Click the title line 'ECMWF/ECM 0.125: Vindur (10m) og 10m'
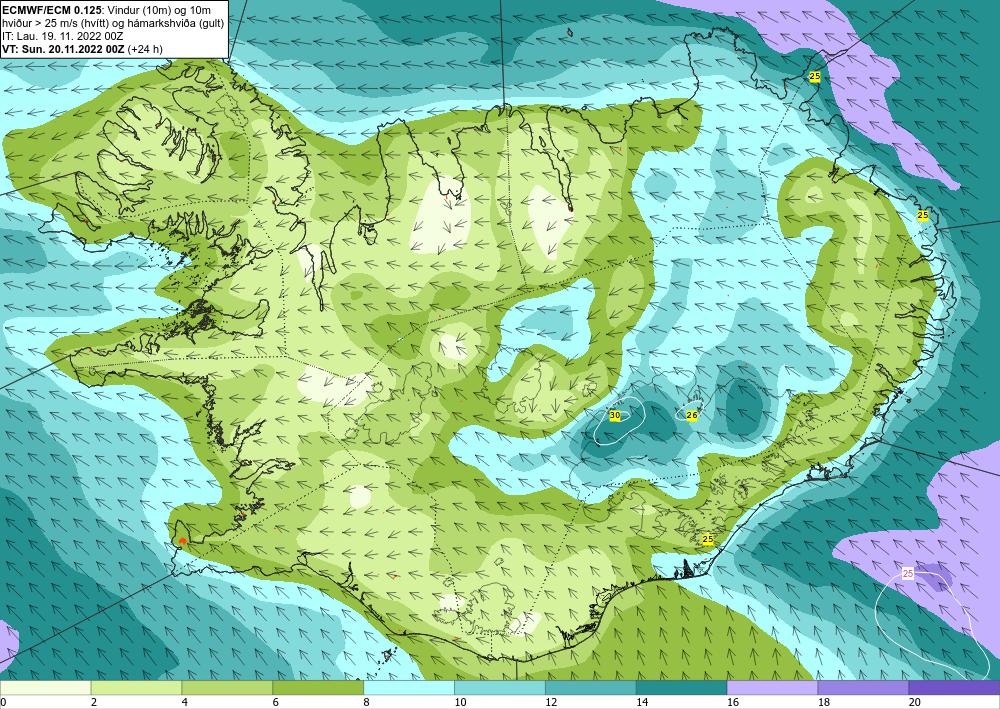 (107, 10)
